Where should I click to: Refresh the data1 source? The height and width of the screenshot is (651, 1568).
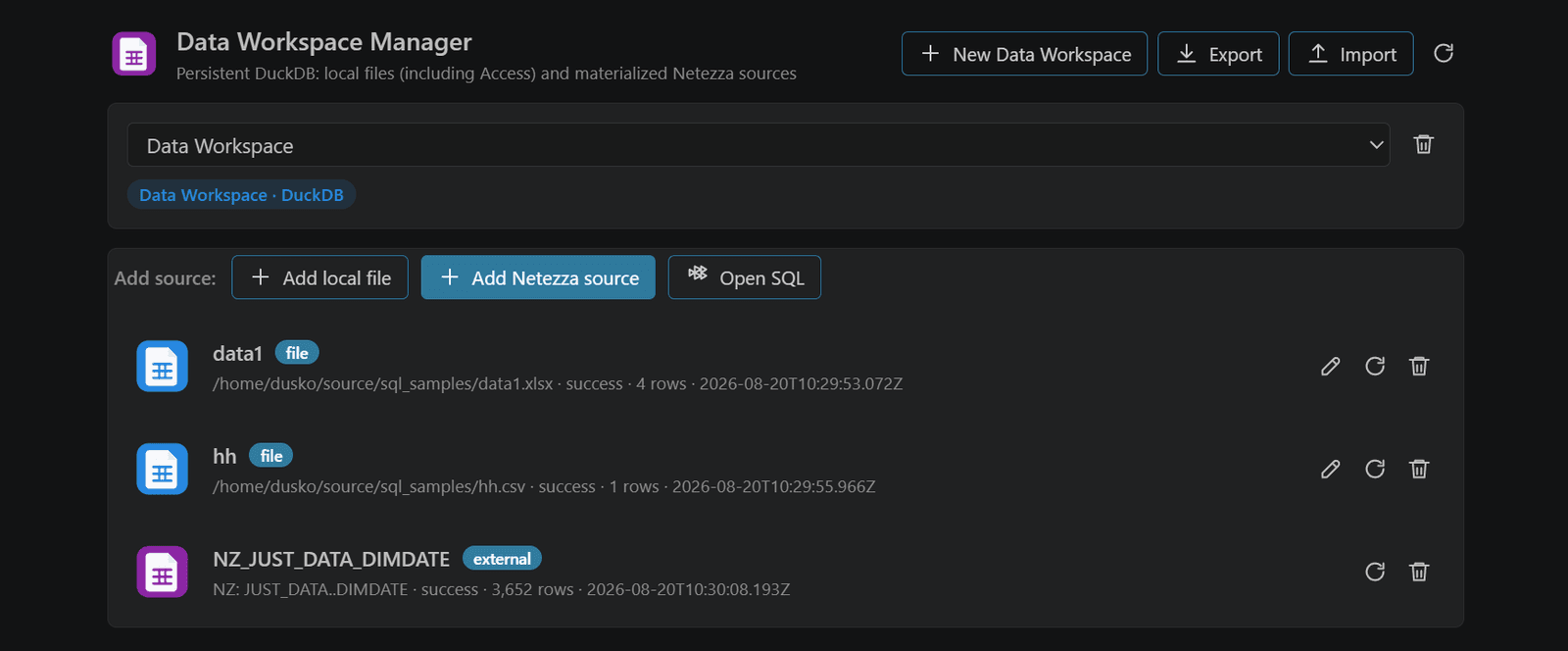pyautogui.click(x=1375, y=367)
